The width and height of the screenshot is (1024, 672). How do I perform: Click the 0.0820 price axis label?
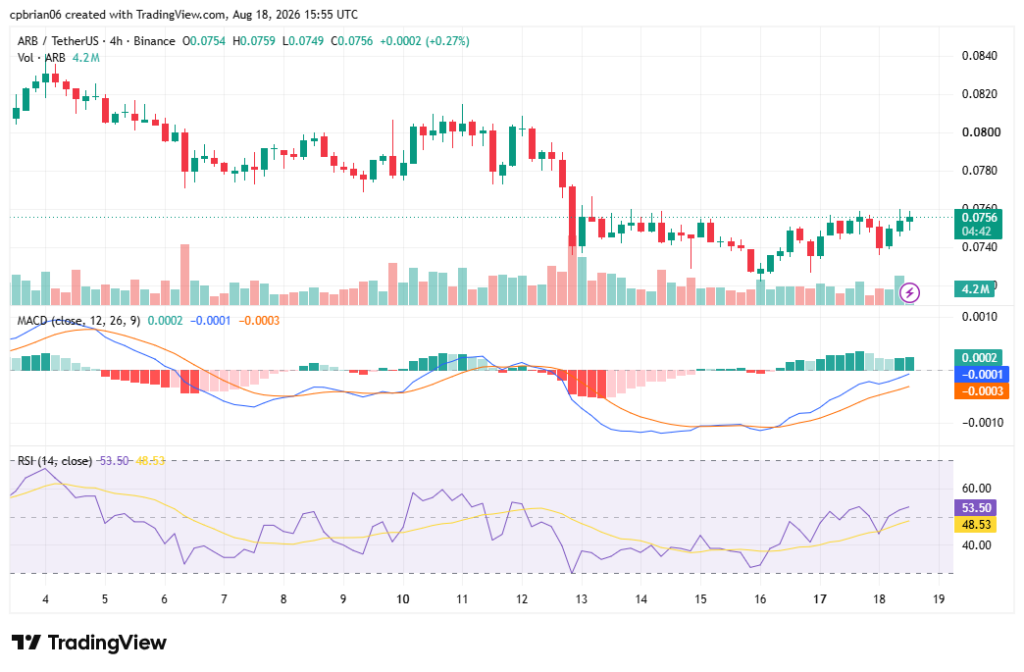(x=980, y=94)
